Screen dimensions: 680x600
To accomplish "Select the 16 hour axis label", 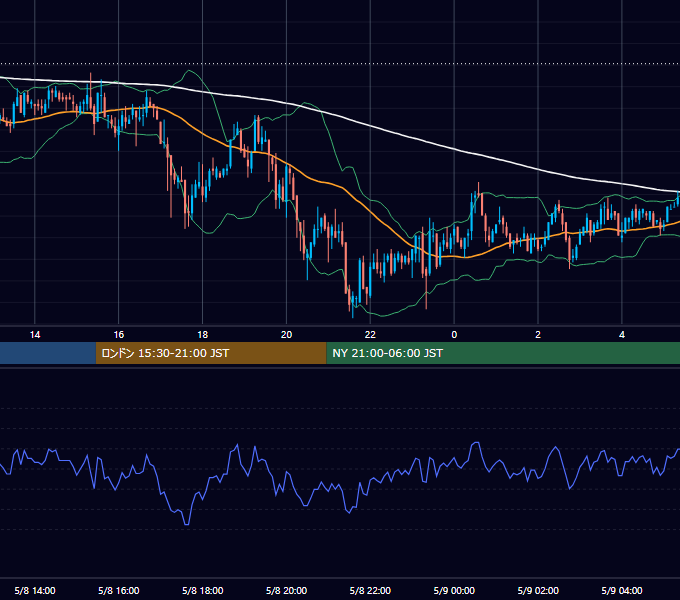I will [x=118, y=335].
